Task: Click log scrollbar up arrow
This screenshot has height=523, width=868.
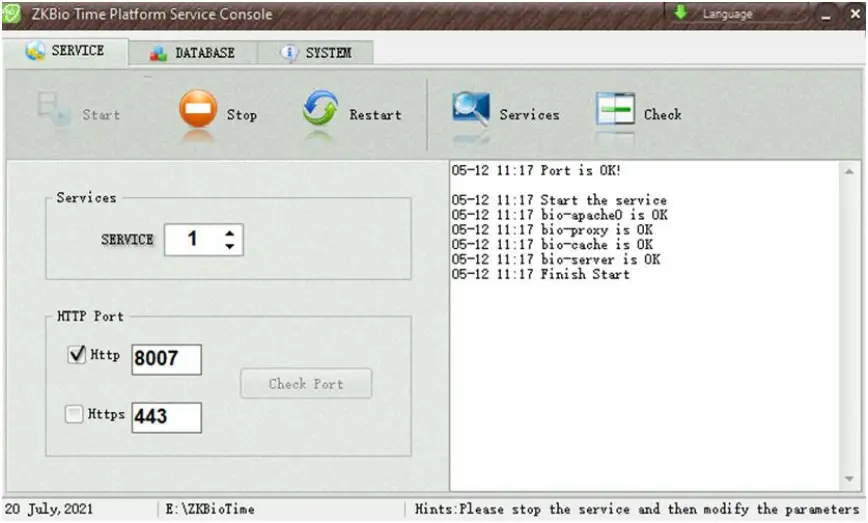Action: point(849,172)
